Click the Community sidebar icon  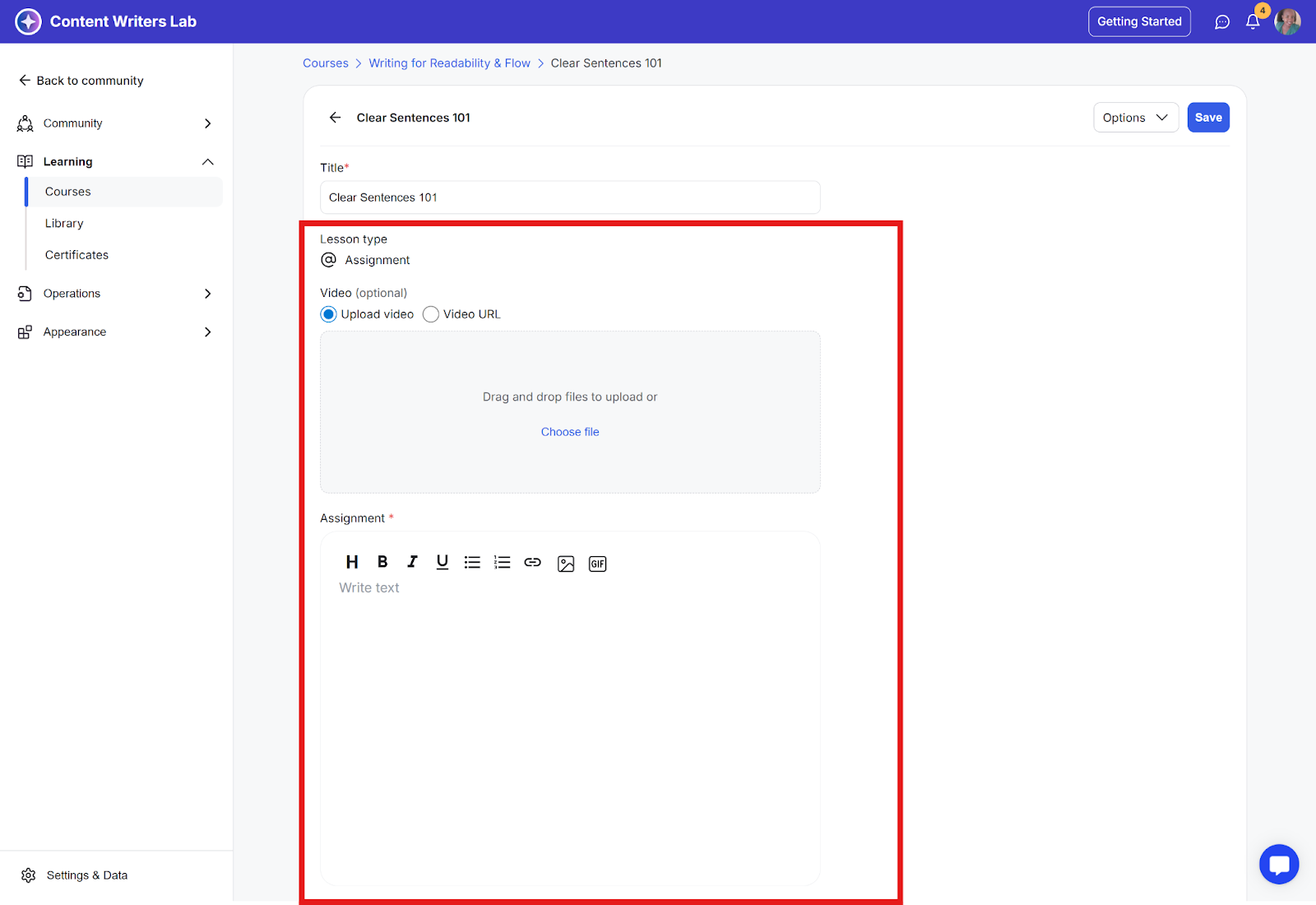[25, 123]
